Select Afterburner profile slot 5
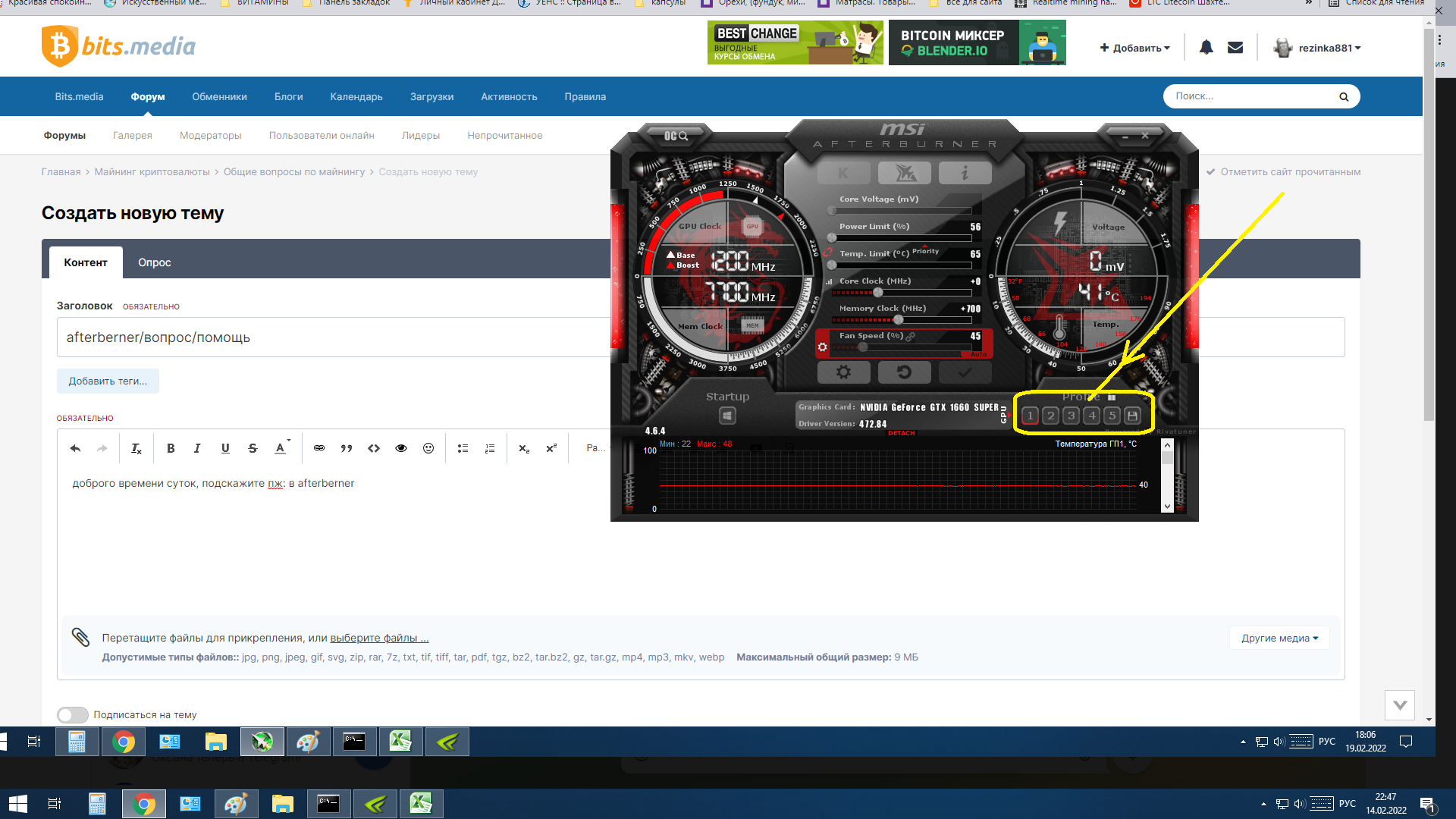The image size is (1456, 819). tap(1112, 416)
